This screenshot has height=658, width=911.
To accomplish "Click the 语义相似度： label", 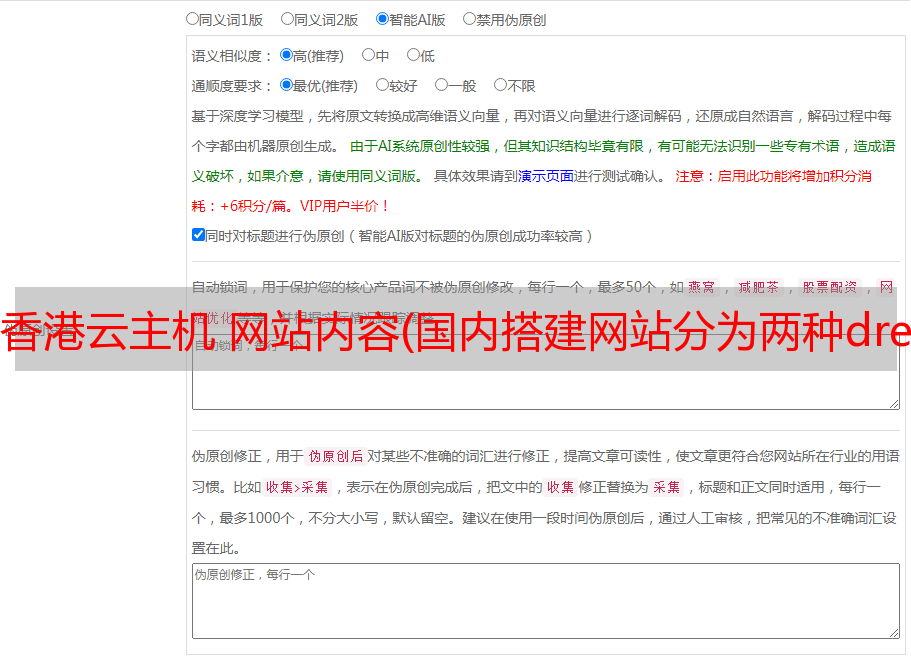I will (232, 56).
